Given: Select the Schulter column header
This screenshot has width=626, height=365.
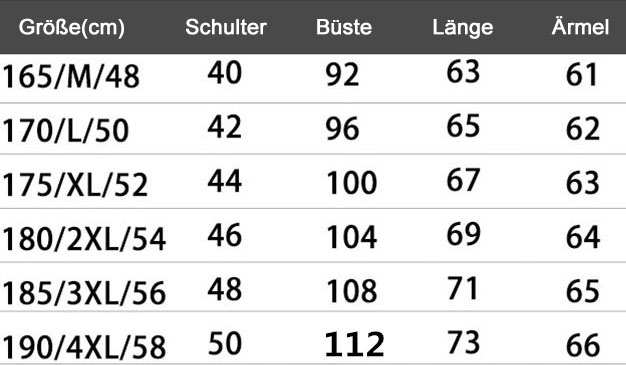Looking at the screenshot, I should click(x=226, y=28).
